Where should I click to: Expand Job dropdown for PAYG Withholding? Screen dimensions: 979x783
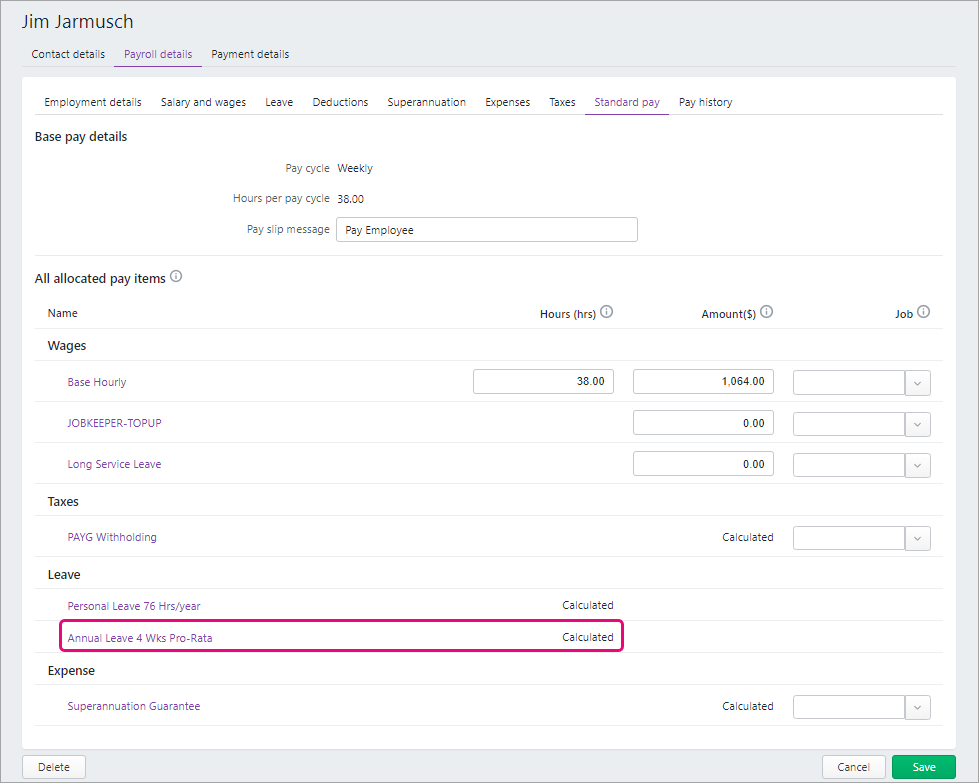[x=917, y=538]
